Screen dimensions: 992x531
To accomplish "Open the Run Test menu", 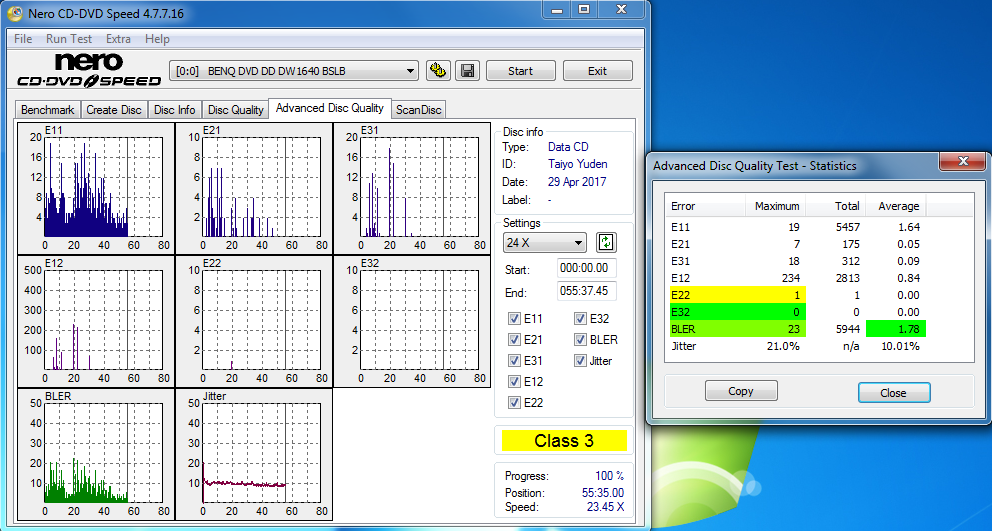I will tap(69, 39).
